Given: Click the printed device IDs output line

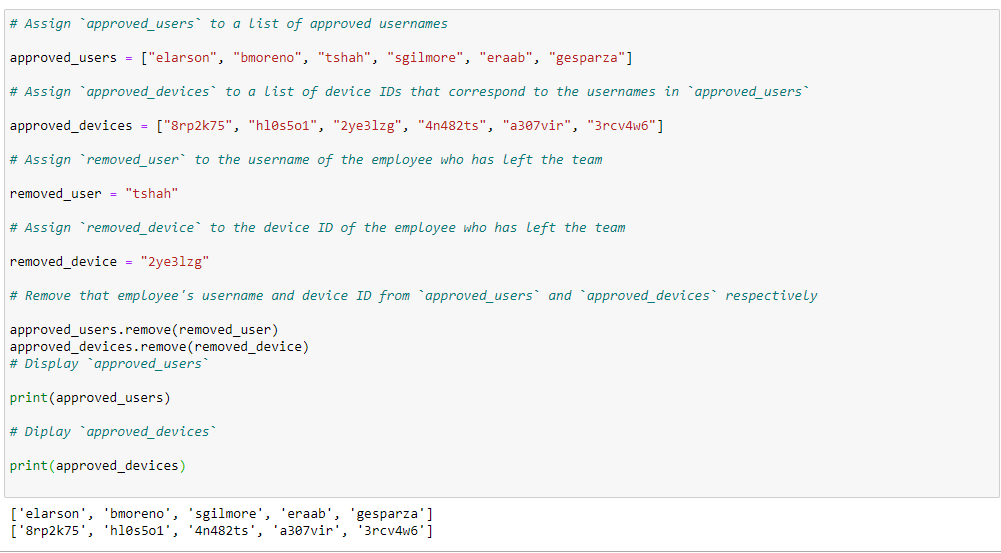Looking at the screenshot, I should [x=222, y=531].
